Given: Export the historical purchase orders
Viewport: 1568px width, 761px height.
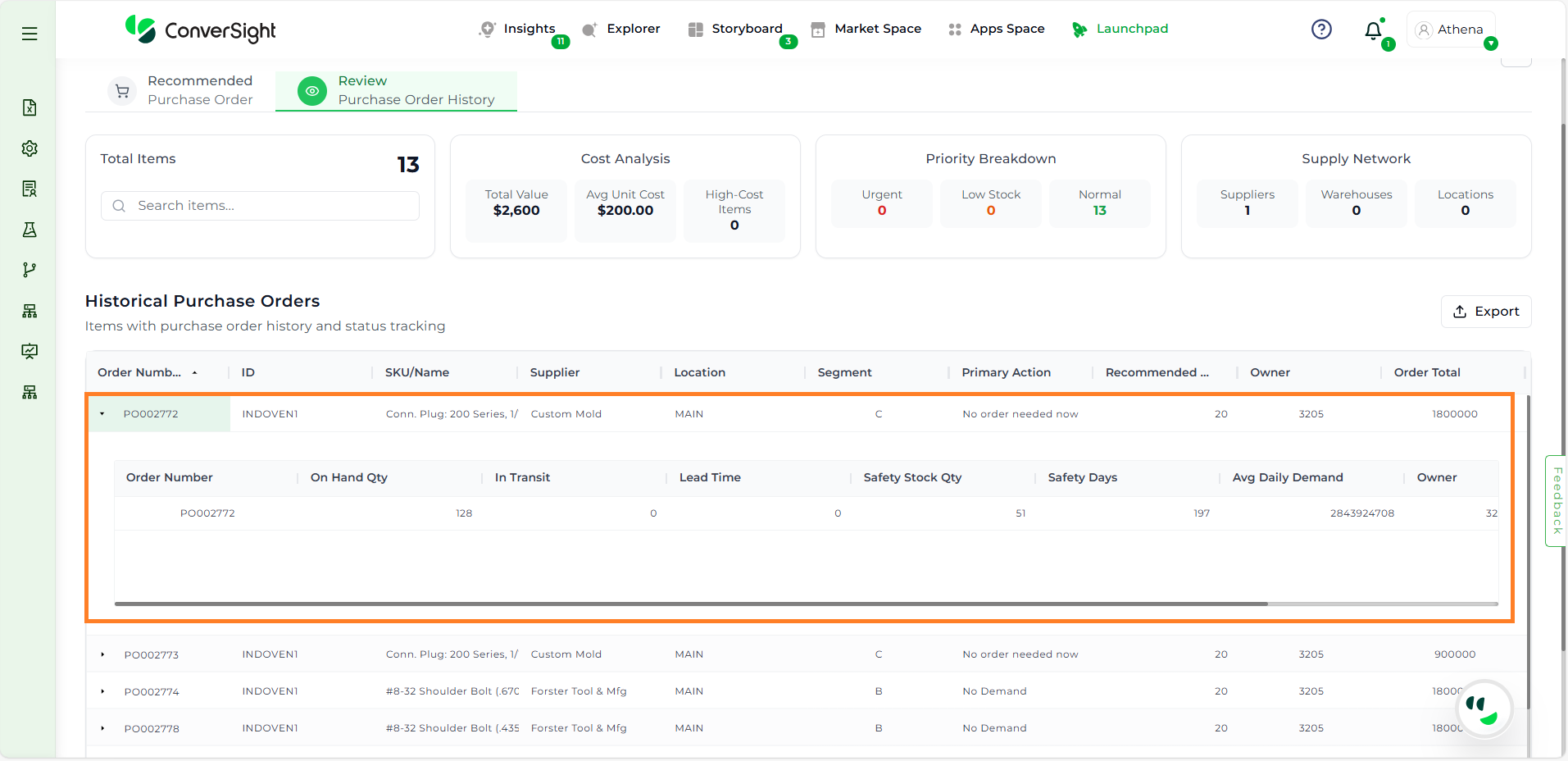Looking at the screenshot, I should (1485, 312).
